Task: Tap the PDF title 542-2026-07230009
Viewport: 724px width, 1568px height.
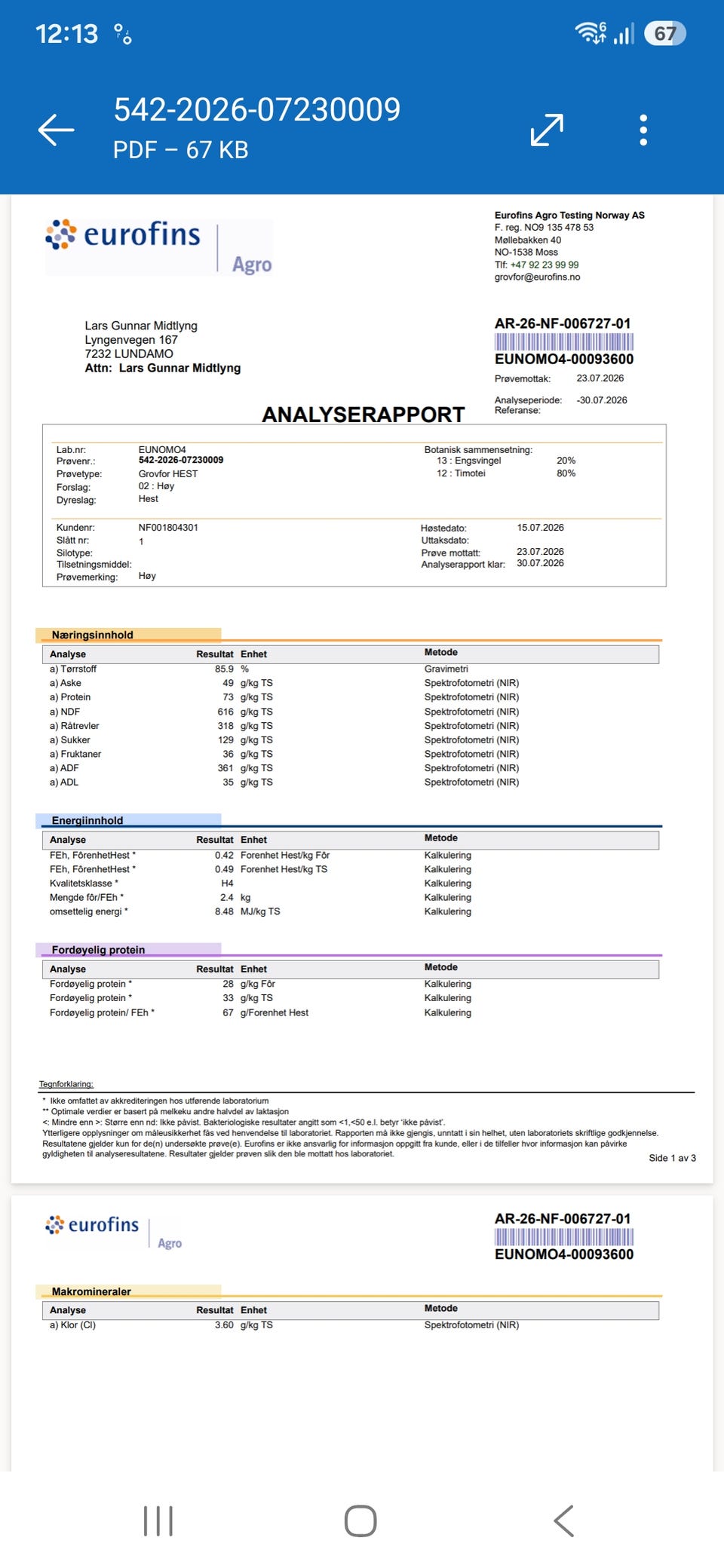Action: click(257, 109)
